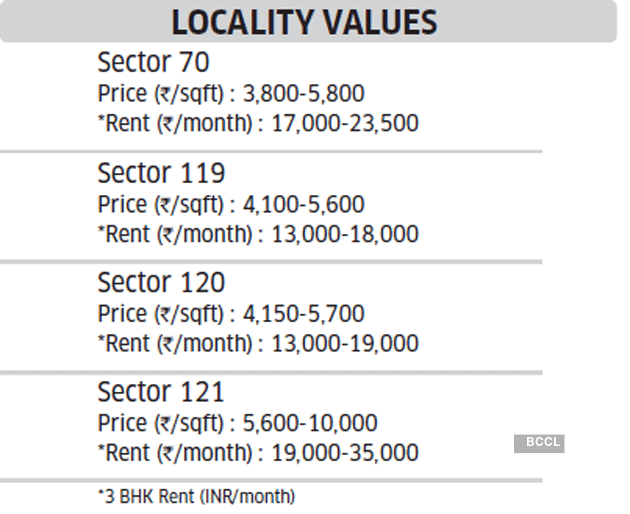The height and width of the screenshot is (514, 630).
Task: Click the 3 BHK Rent footnote
Action: click(x=196, y=496)
